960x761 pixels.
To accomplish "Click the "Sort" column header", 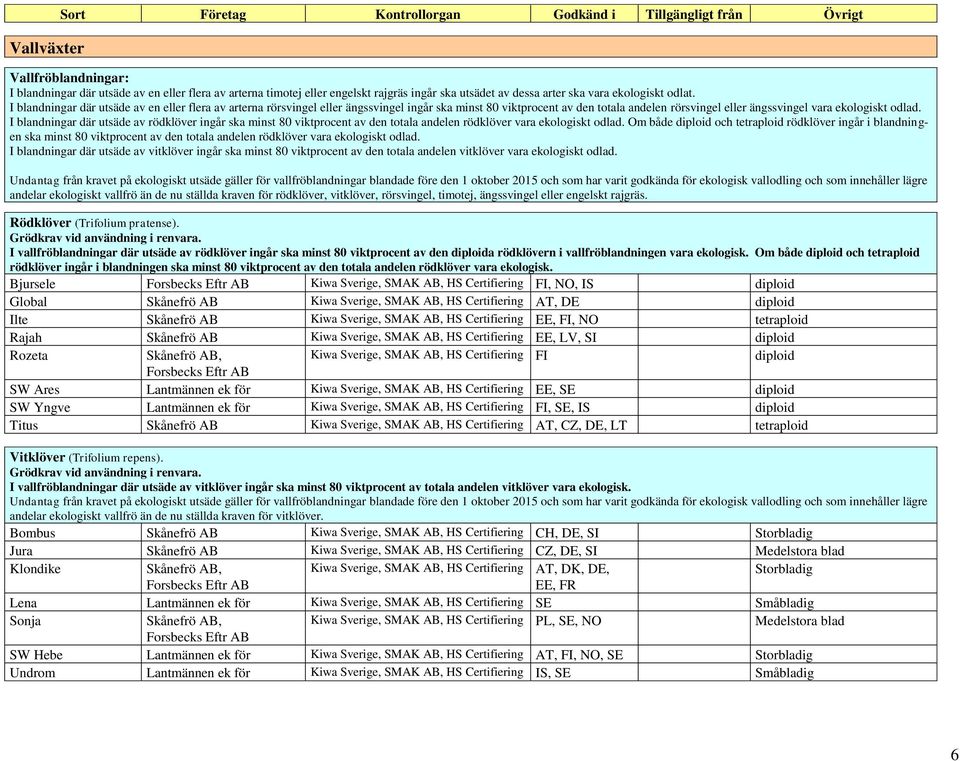I will [73, 14].
